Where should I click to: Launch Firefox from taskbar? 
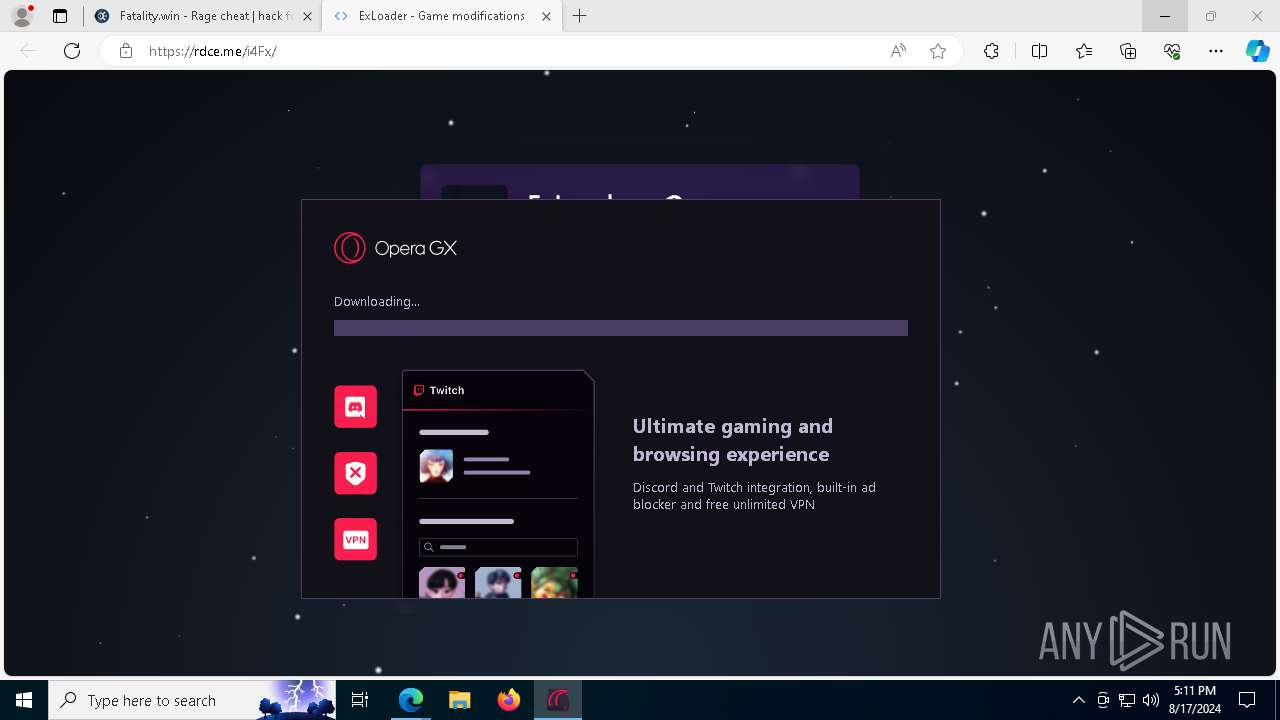509,700
